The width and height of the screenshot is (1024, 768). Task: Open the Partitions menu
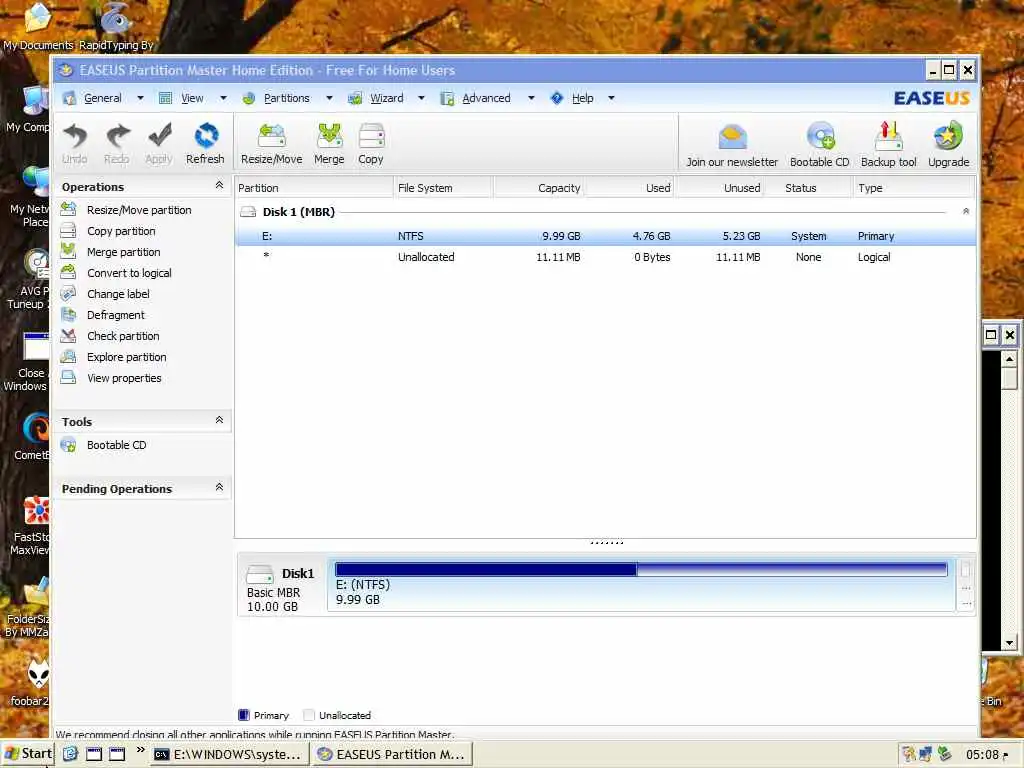pos(287,98)
